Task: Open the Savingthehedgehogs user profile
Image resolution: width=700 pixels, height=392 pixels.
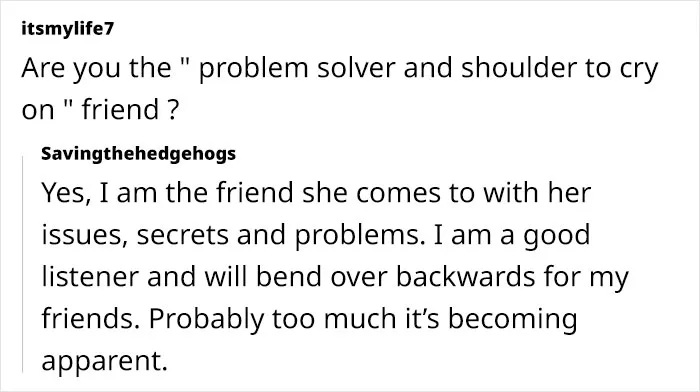Action: click(x=138, y=154)
